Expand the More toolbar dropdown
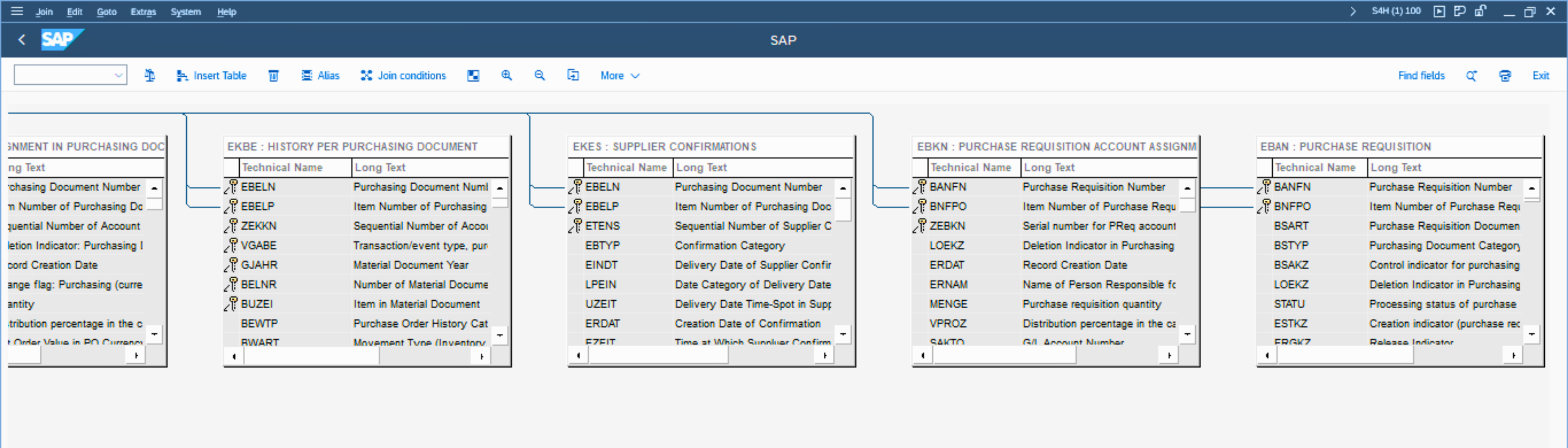Viewport: 1568px width, 448px height. pos(620,75)
